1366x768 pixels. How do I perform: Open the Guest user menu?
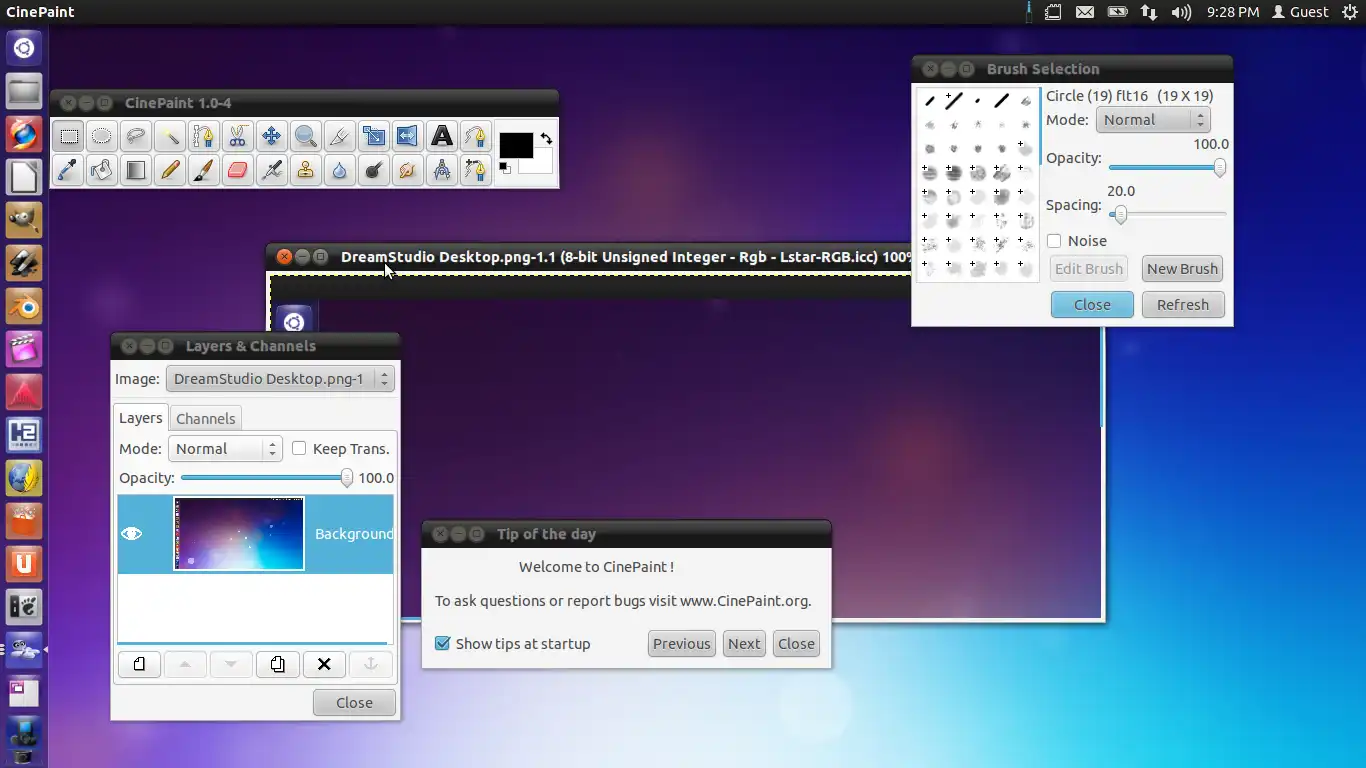[1299, 12]
